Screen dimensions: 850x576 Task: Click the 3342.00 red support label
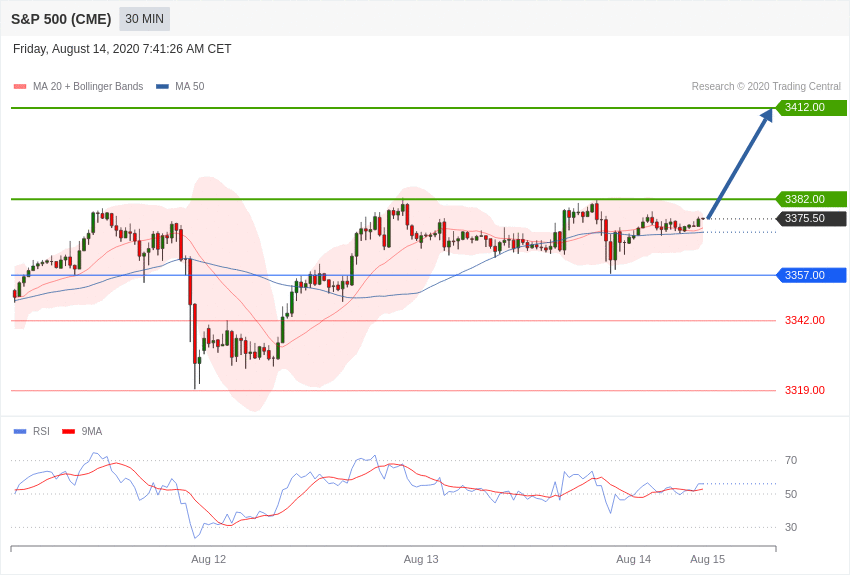tap(805, 320)
